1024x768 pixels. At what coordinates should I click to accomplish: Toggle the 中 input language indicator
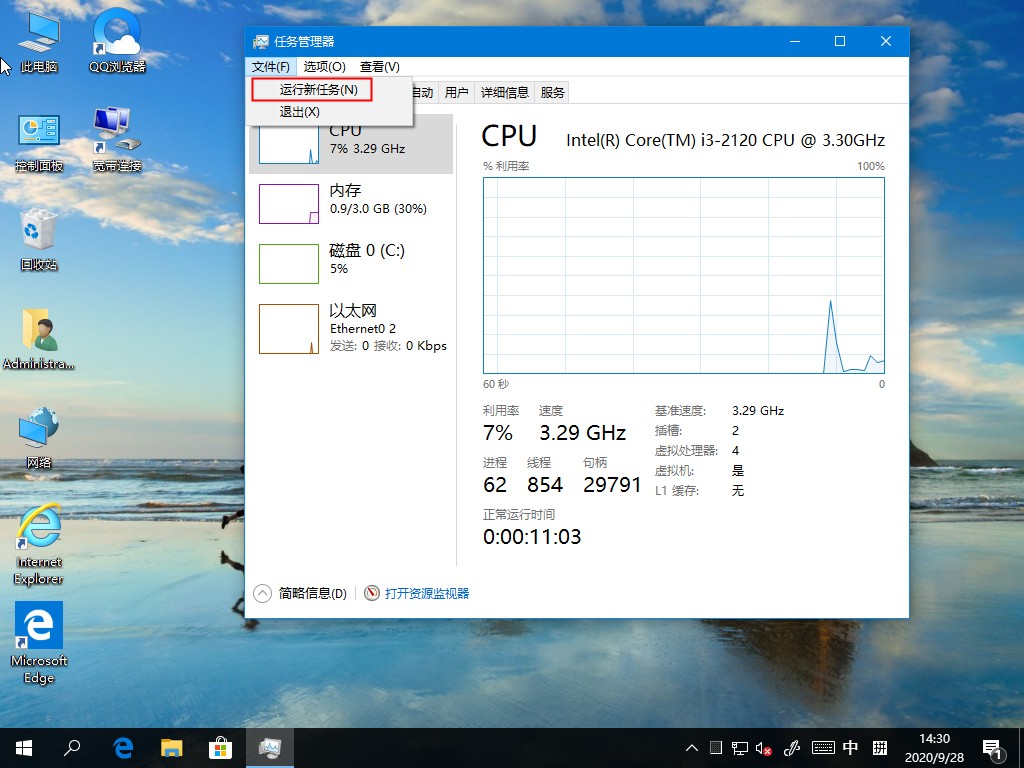tap(850, 747)
